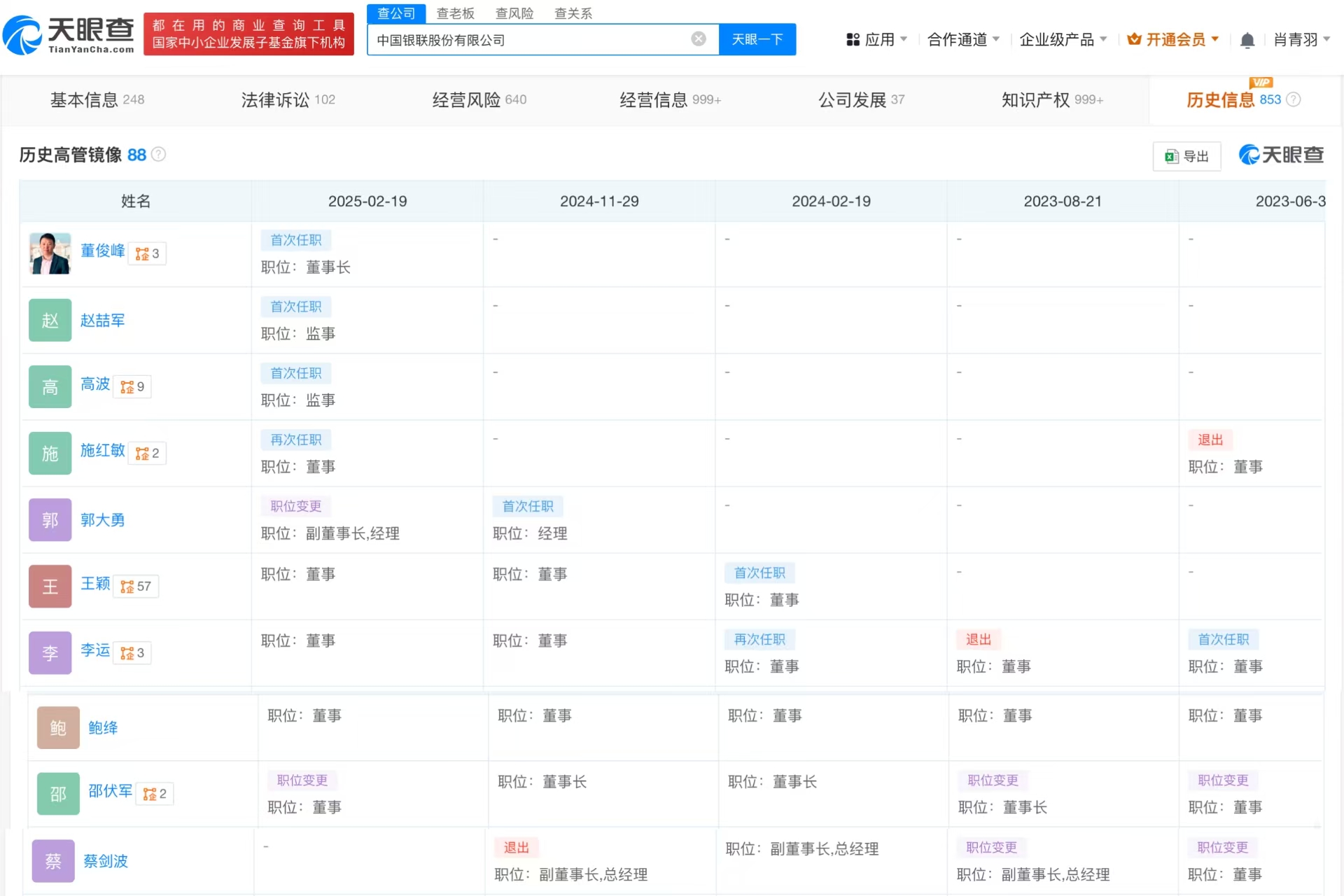Open the 企业级产品 dropdown
Image resolution: width=1344 pixels, height=896 pixels.
[x=1063, y=40]
